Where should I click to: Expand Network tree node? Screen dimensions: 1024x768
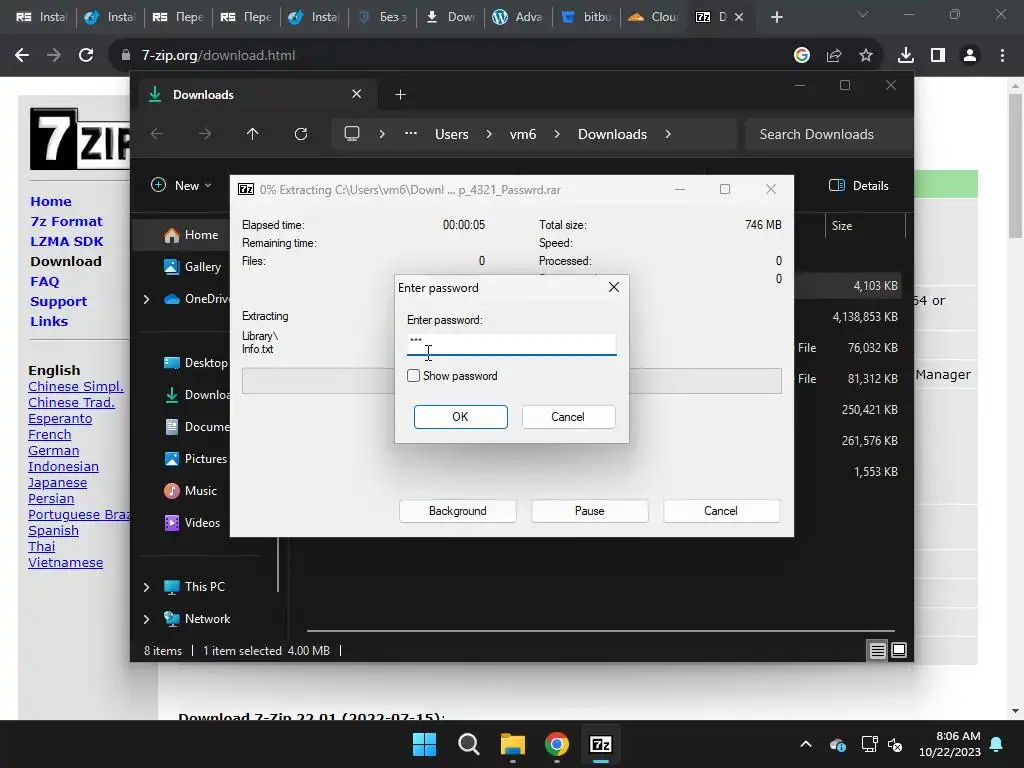click(x=147, y=619)
